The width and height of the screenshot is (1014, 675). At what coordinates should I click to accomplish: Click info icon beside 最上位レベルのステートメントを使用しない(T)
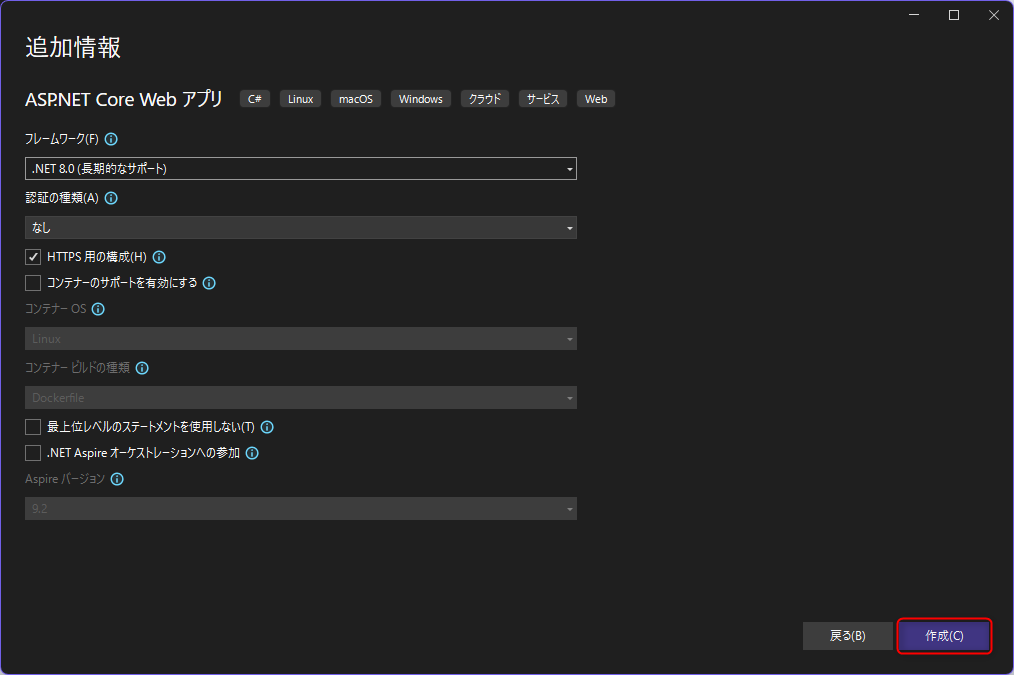tap(267, 427)
